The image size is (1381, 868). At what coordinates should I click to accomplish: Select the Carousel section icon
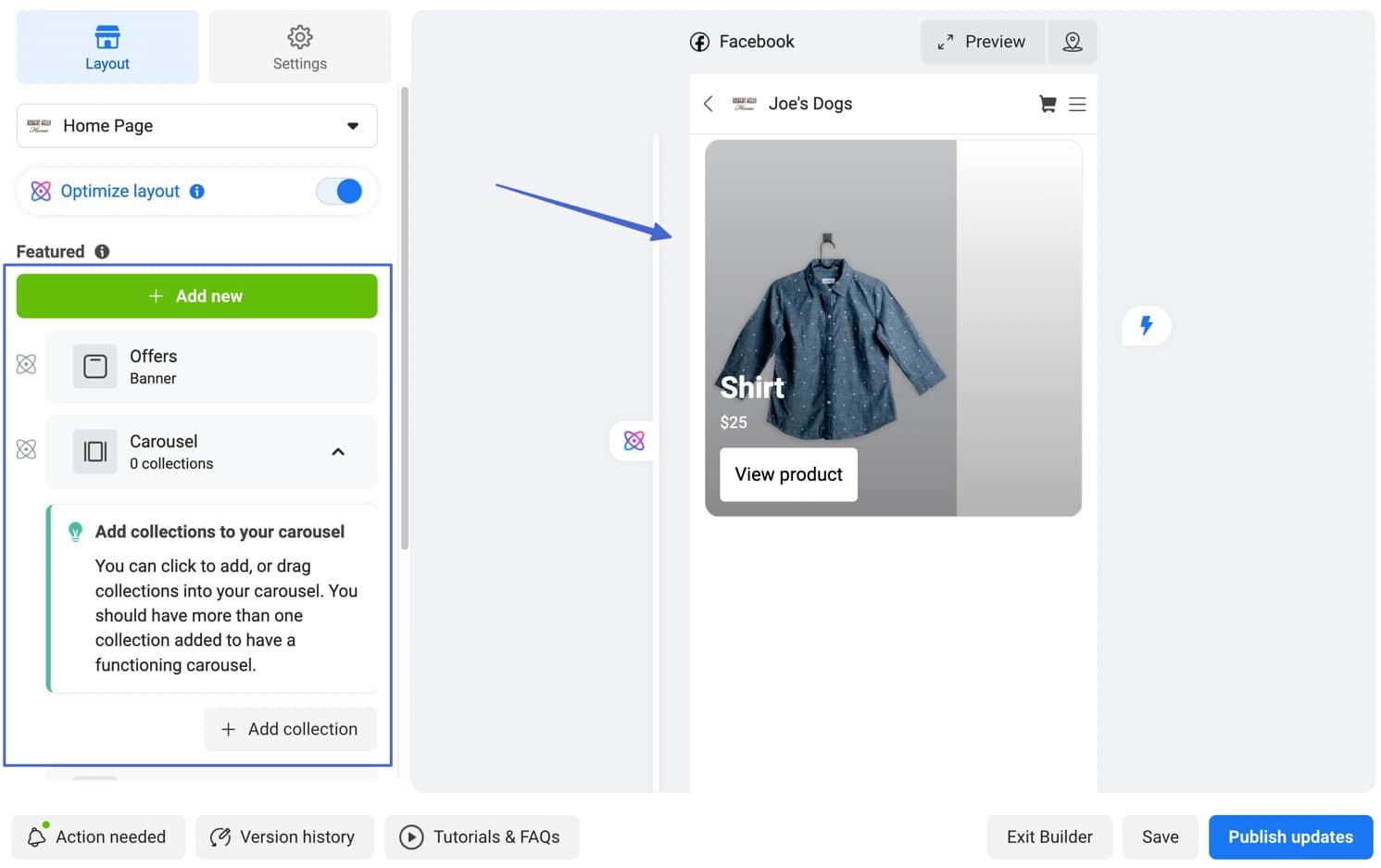94,452
